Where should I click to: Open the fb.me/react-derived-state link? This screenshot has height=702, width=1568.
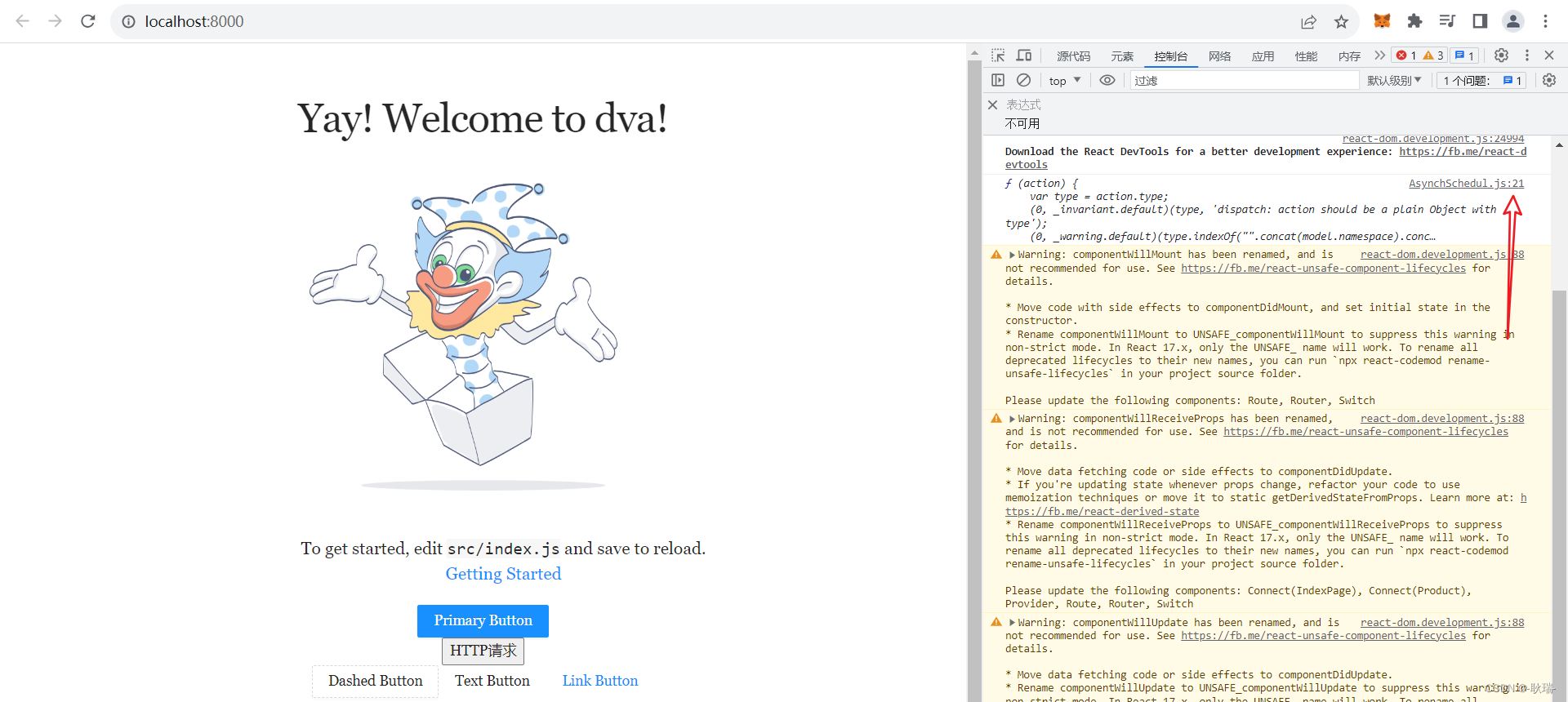pyautogui.click(x=1266, y=504)
